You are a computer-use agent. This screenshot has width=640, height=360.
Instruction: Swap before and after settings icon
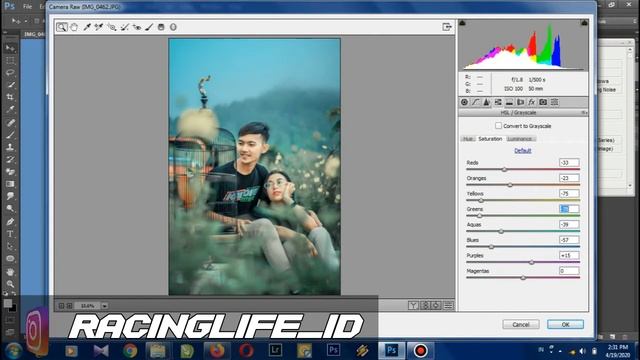point(425,305)
